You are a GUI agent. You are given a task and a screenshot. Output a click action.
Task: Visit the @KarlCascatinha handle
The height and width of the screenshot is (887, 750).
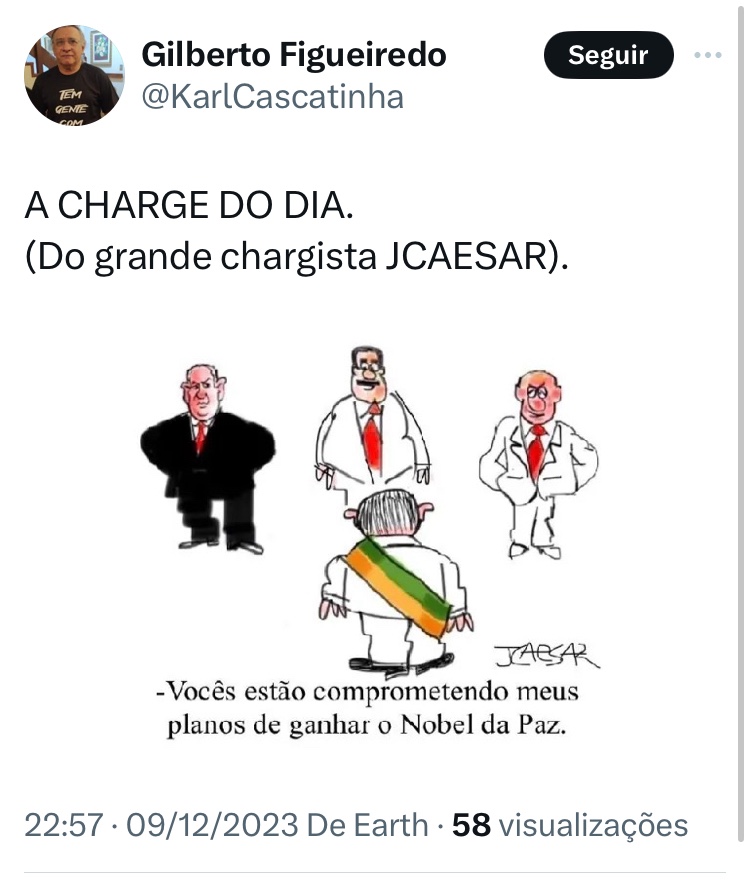pyautogui.click(x=273, y=97)
